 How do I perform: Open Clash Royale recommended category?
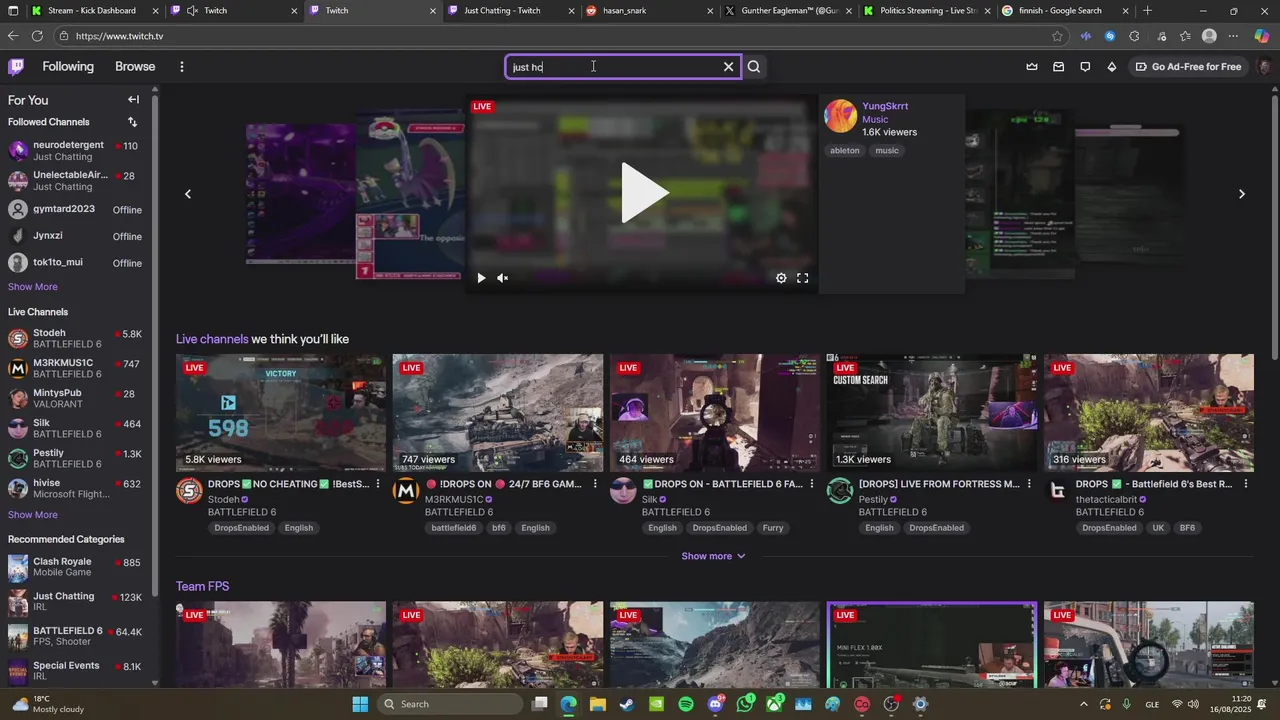[x=76, y=567]
